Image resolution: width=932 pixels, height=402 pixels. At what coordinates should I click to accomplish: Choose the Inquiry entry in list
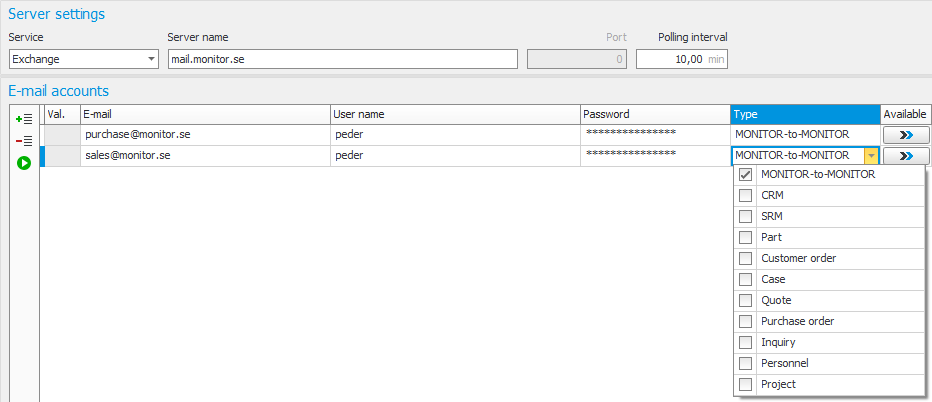[x=778, y=343]
